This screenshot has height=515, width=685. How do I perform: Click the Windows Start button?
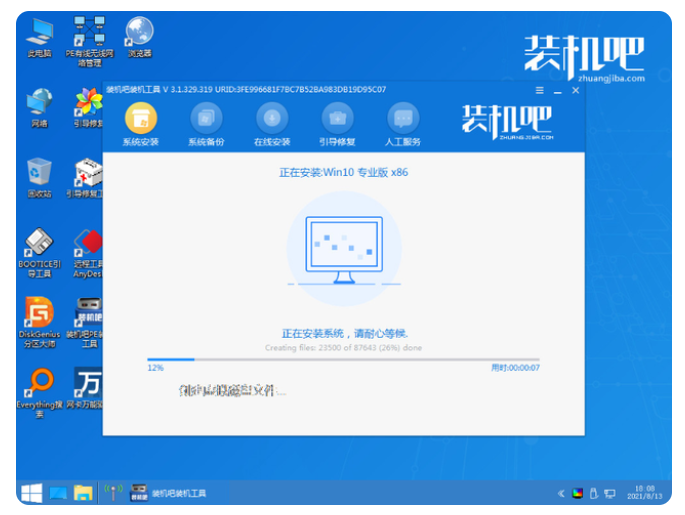tap(32, 492)
